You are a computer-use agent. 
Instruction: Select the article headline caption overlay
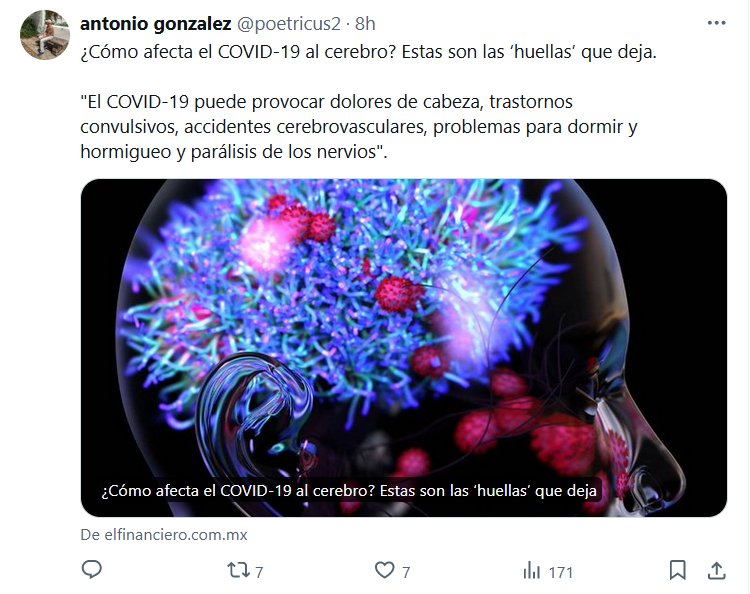coord(349,491)
